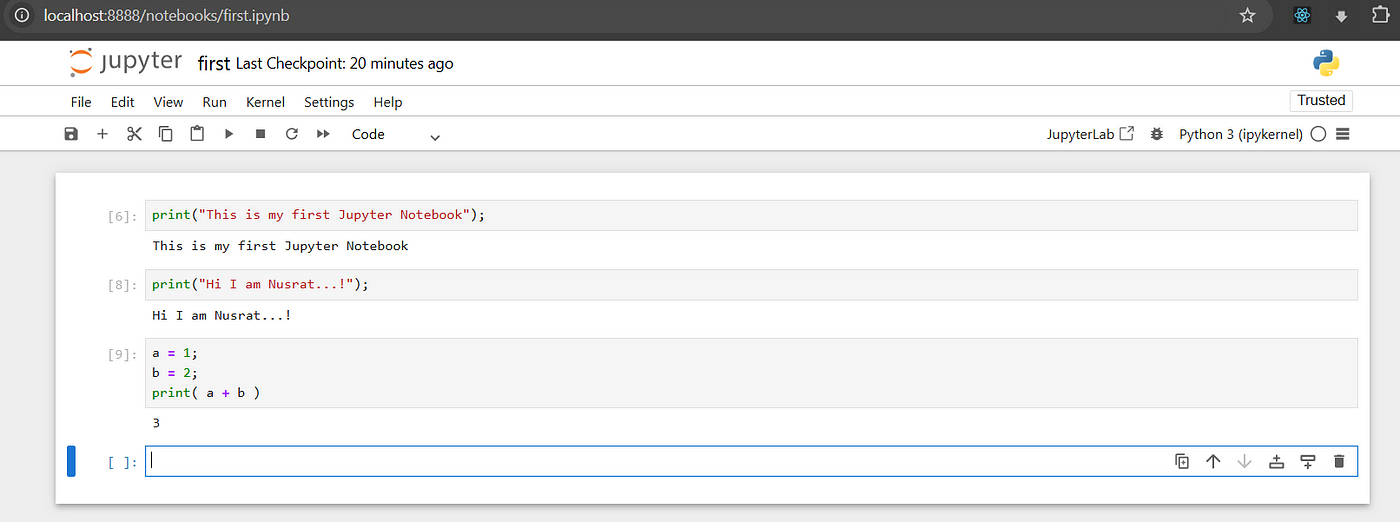Open the JupyterLab link in the toolbar
The image size is (1400, 522).
1090,134
